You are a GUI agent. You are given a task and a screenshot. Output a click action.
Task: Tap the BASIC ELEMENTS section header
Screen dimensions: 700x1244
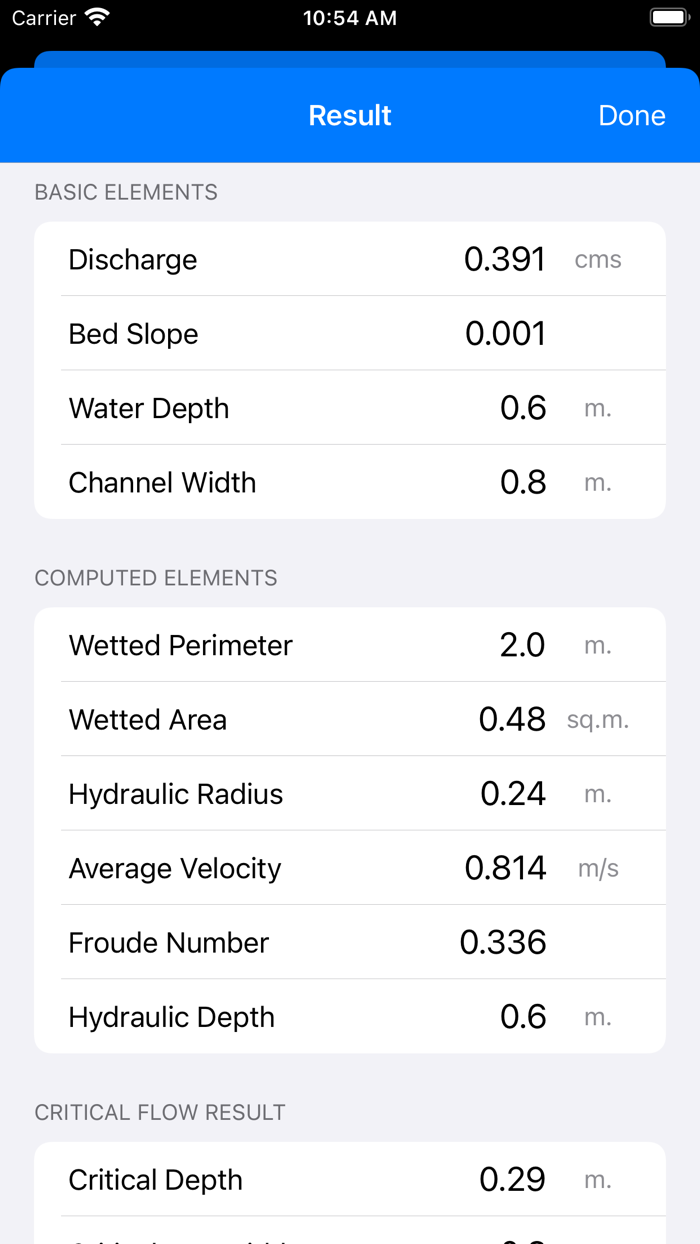click(126, 192)
